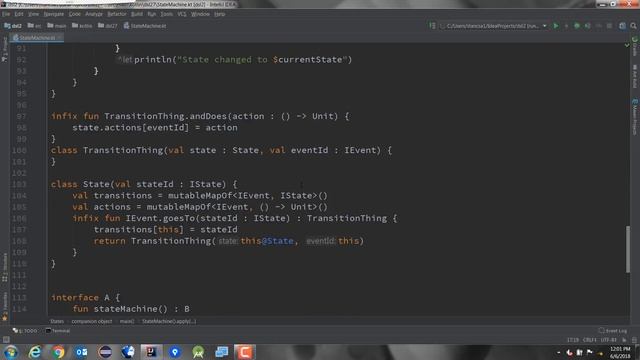
Task: Click line number 97 in the gutter
Action: point(22,116)
